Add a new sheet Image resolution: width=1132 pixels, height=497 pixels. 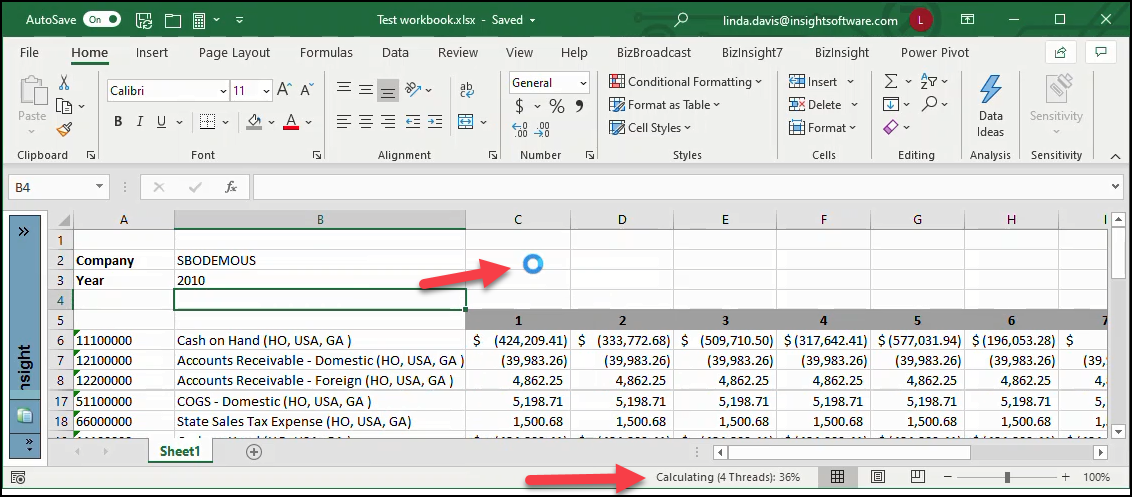point(253,452)
